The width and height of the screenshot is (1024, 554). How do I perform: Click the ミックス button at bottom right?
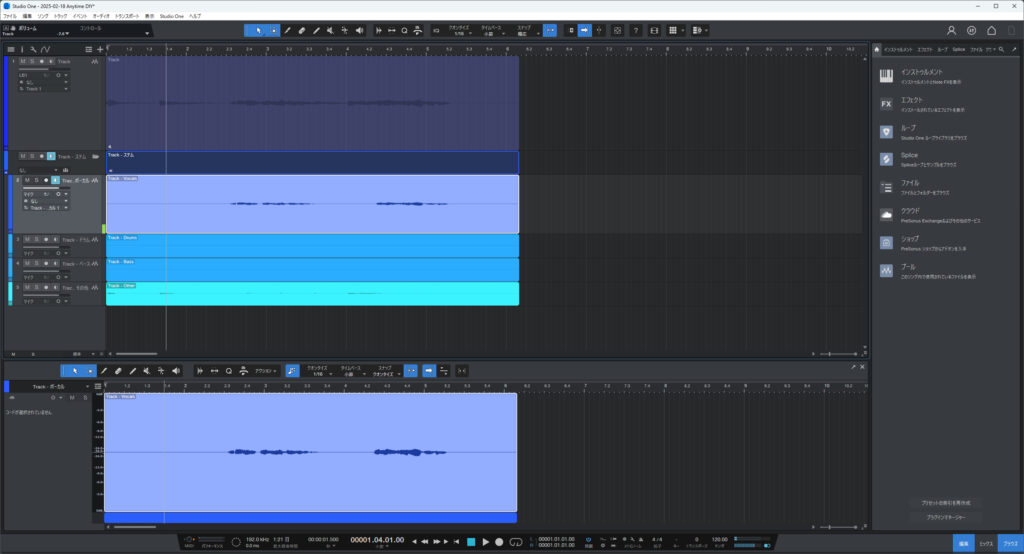point(986,543)
